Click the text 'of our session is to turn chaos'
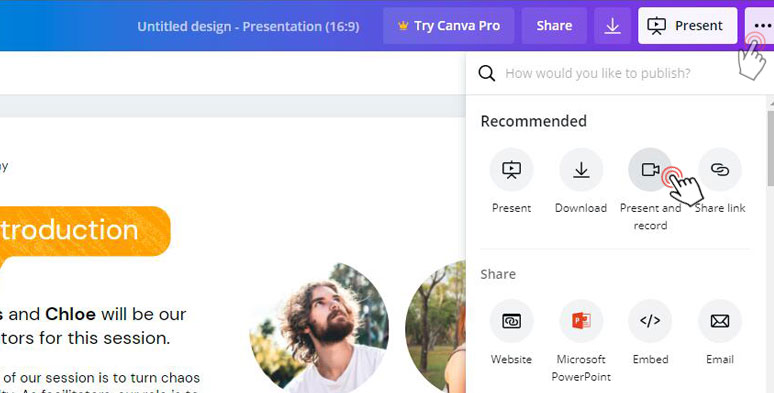774x393 pixels. pos(102,378)
